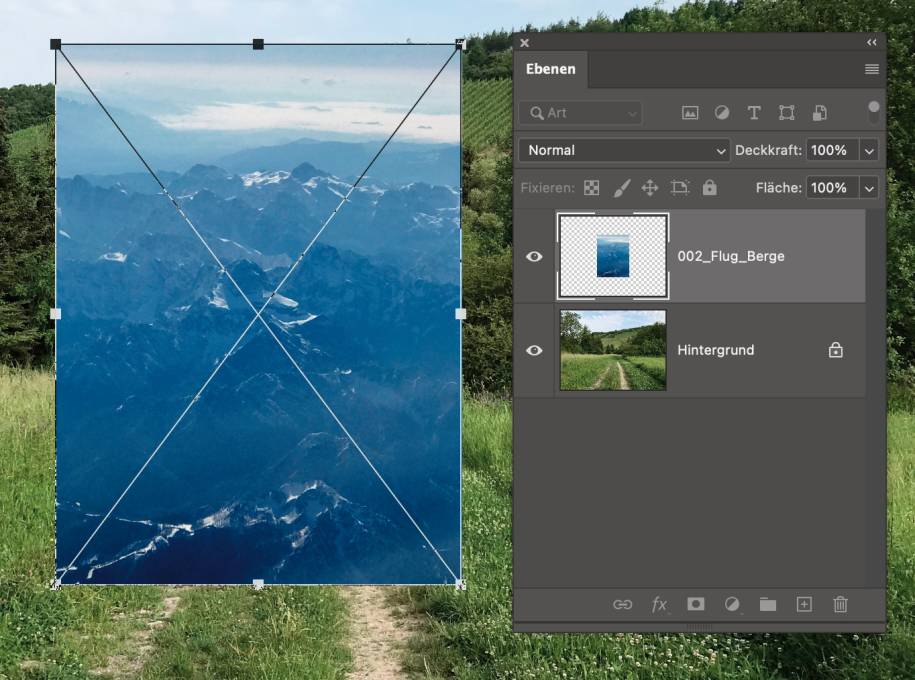Open the Normal blend mode dropdown
This screenshot has height=680, width=915.
[624, 150]
